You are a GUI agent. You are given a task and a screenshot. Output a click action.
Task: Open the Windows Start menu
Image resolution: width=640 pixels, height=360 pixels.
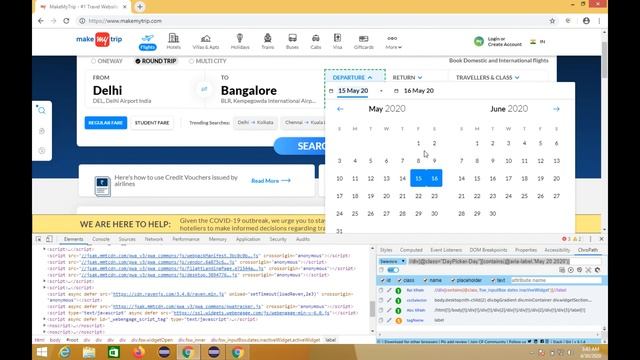[42, 352]
